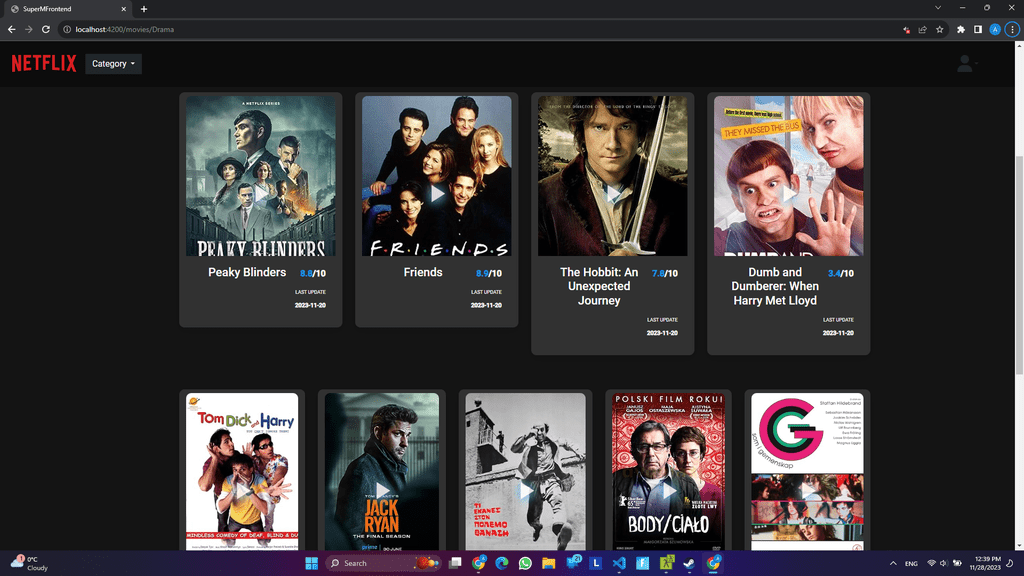Click "Dumb and Dumberer: When Harry Met Lloyd" title
Screen dimensions: 1024x576
[775, 286]
